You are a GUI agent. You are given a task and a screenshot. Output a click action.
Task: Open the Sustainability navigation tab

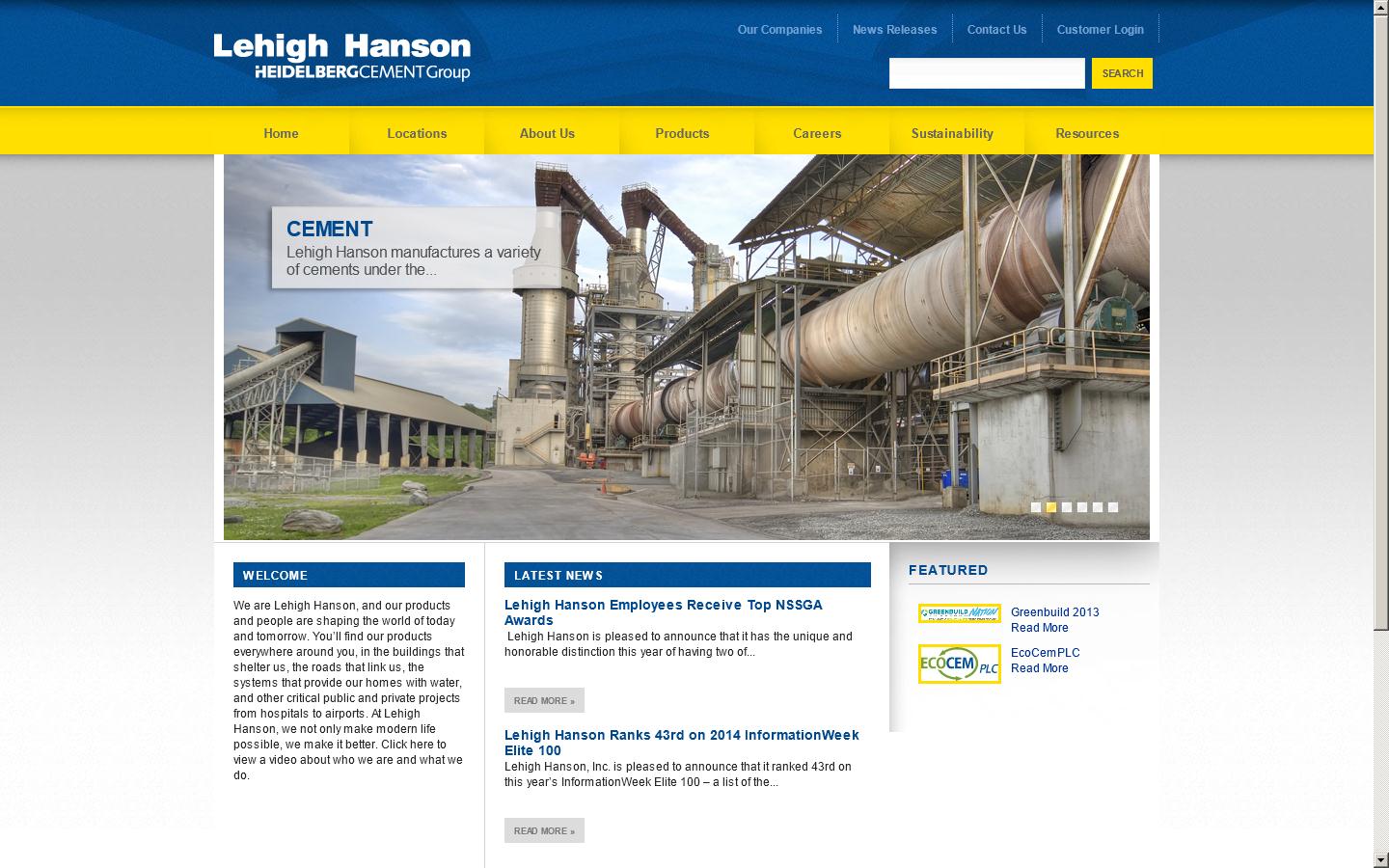click(952, 133)
